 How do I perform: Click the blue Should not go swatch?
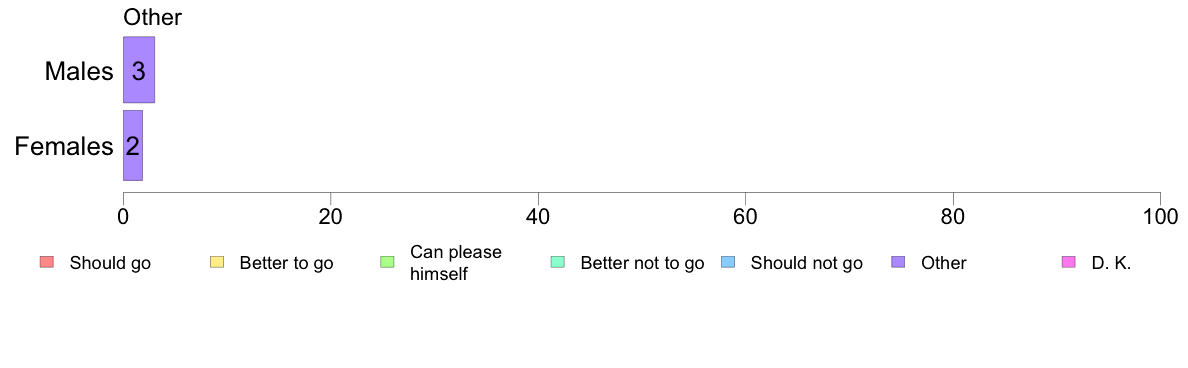tap(727, 263)
